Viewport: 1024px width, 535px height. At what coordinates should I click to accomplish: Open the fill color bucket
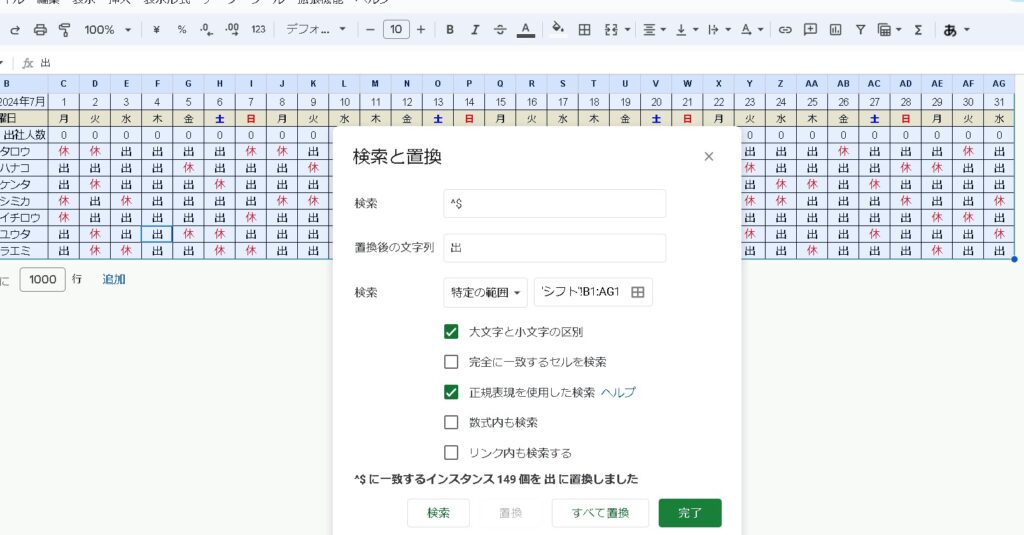558,29
